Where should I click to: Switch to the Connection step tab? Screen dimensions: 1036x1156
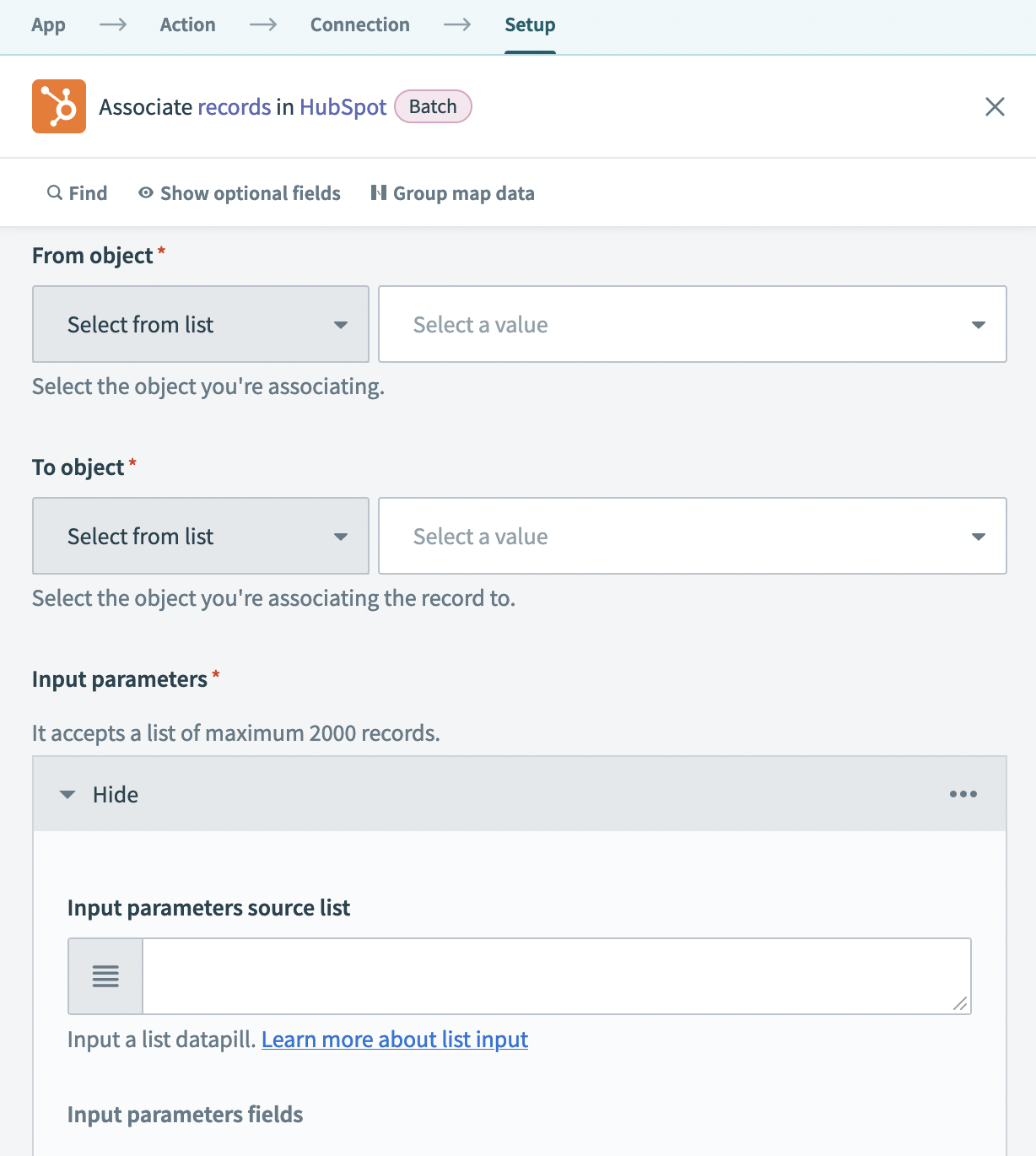click(360, 25)
